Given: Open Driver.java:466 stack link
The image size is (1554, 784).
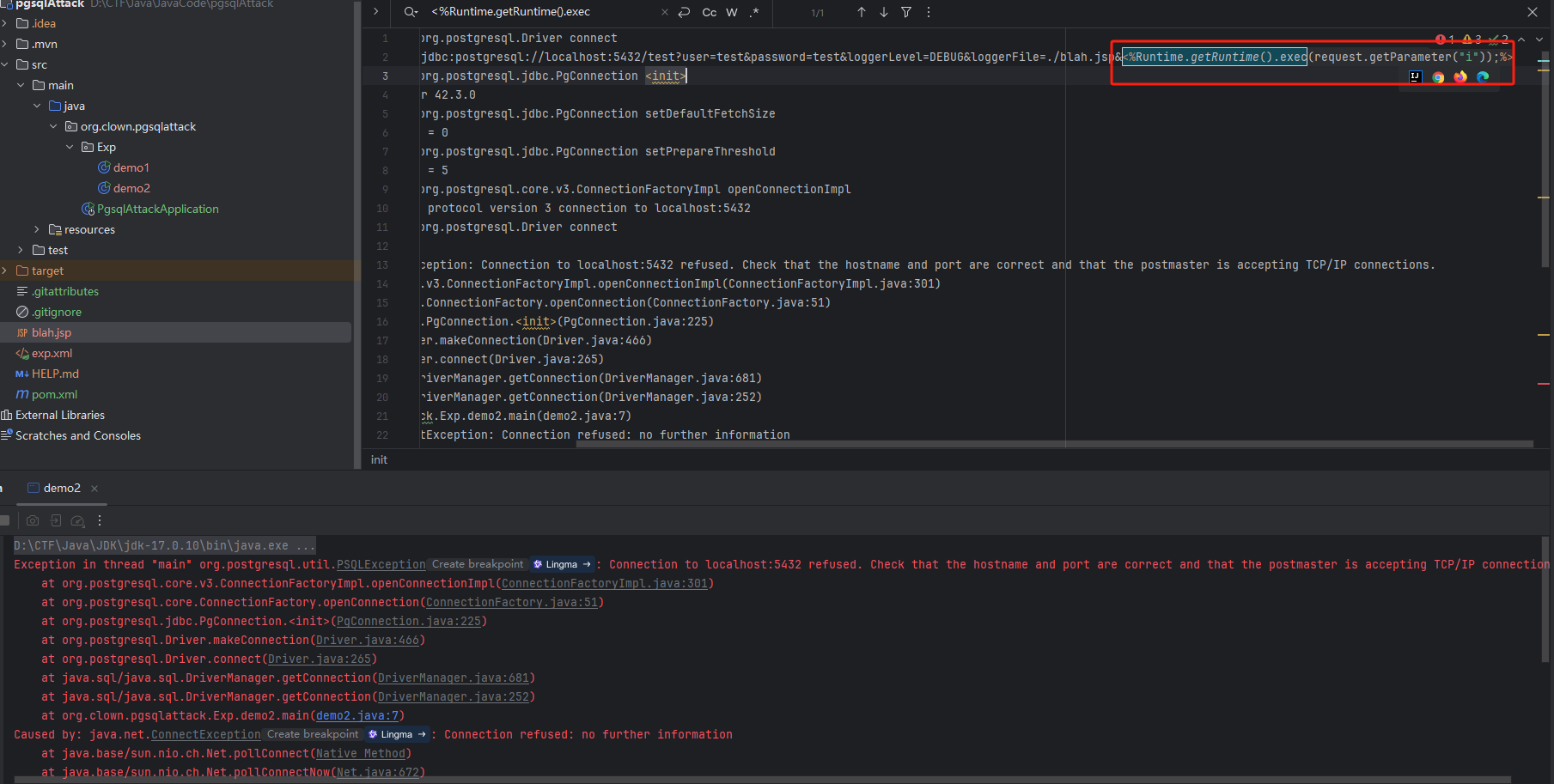Looking at the screenshot, I should pyautogui.click(x=368, y=640).
